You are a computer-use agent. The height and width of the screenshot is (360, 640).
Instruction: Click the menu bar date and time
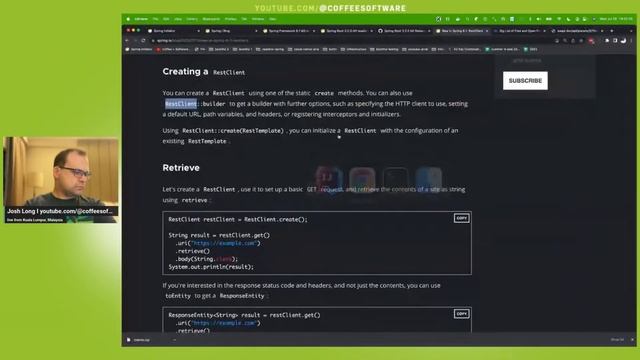[616, 19]
